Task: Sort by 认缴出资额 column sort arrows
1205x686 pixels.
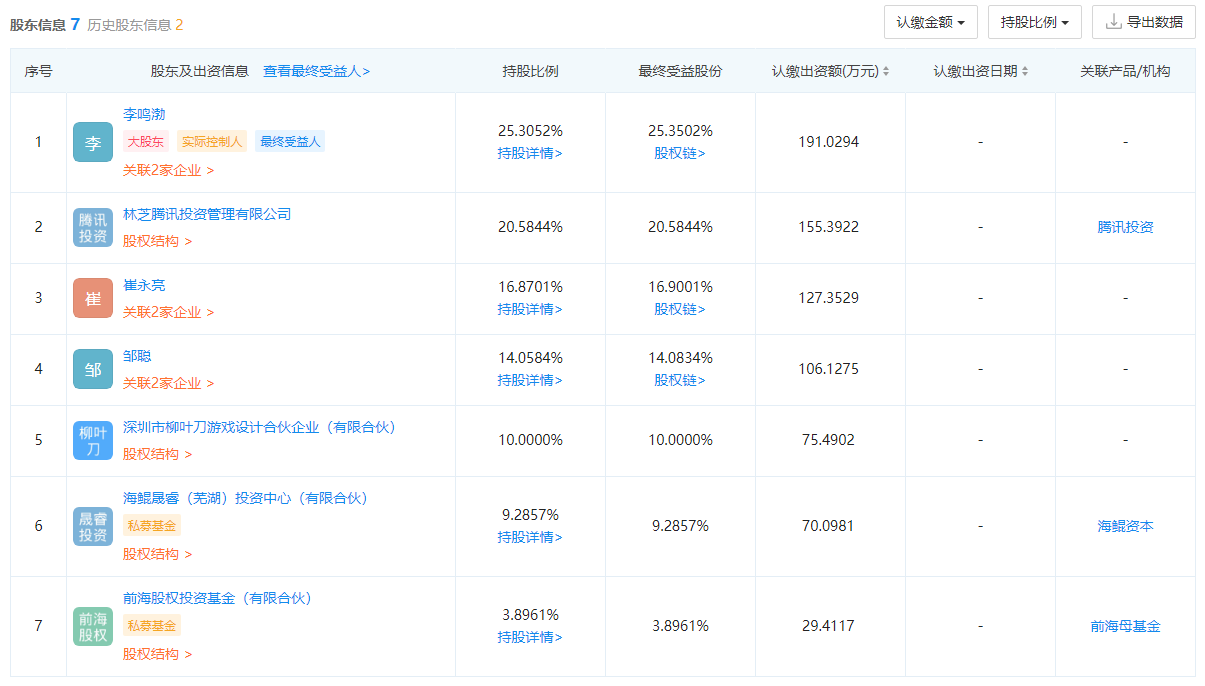Action: pyautogui.click(x=886, y=71)
